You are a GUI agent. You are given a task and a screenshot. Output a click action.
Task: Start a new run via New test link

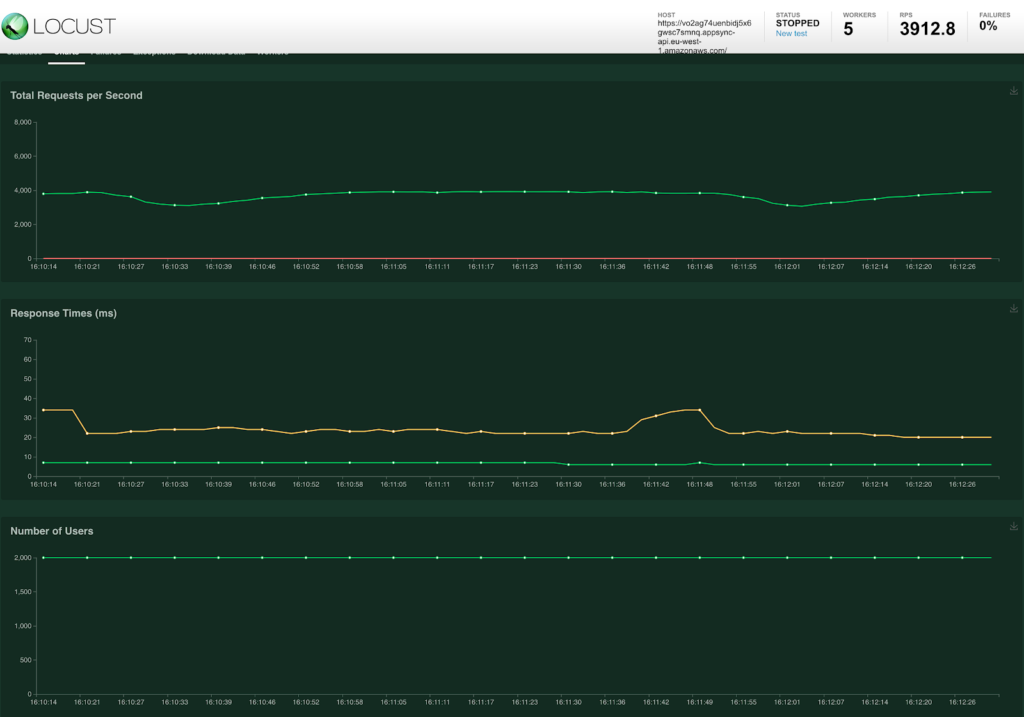coord(791,33)
